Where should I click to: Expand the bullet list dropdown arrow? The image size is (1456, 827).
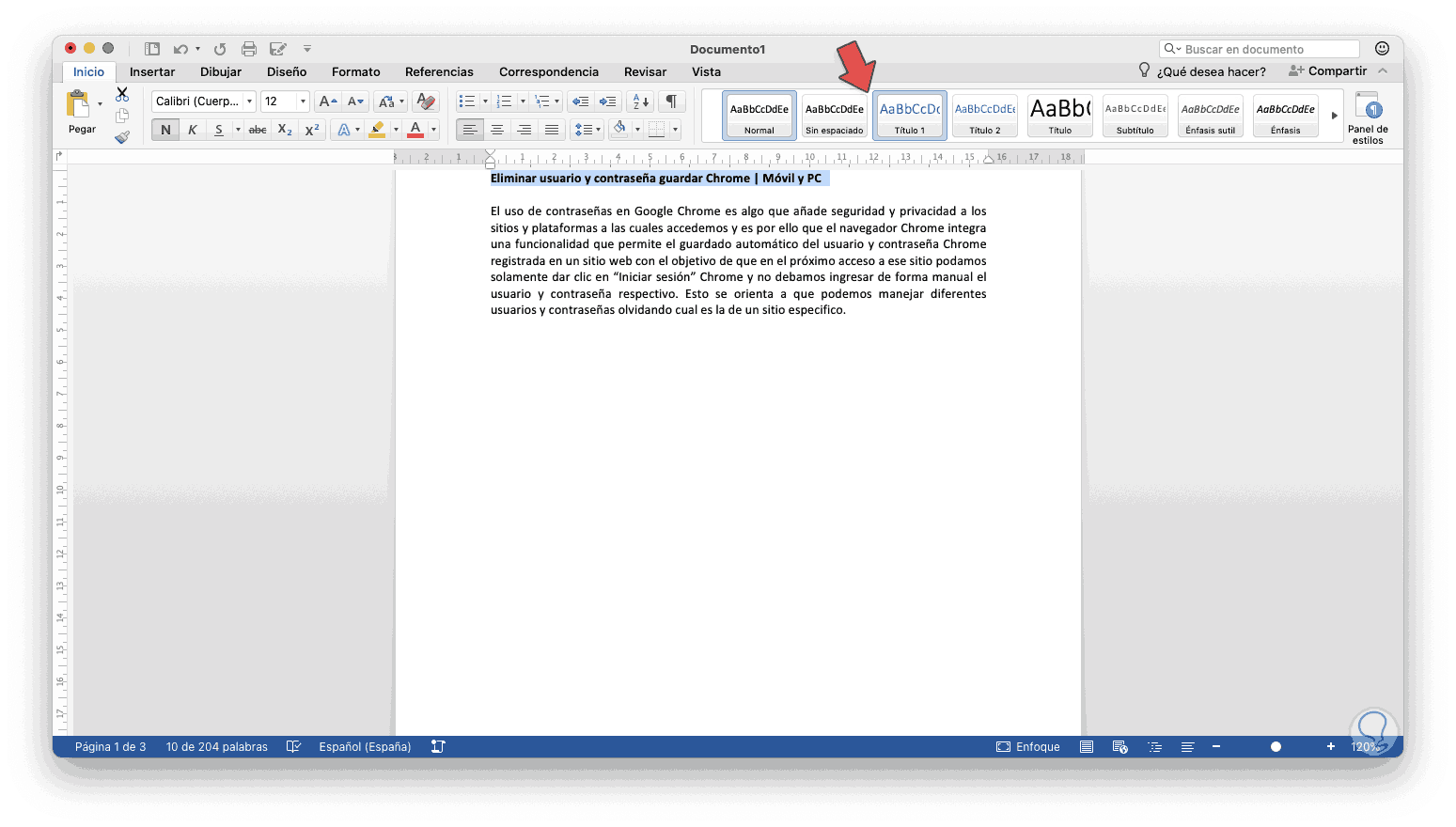(x=485, y=101)
